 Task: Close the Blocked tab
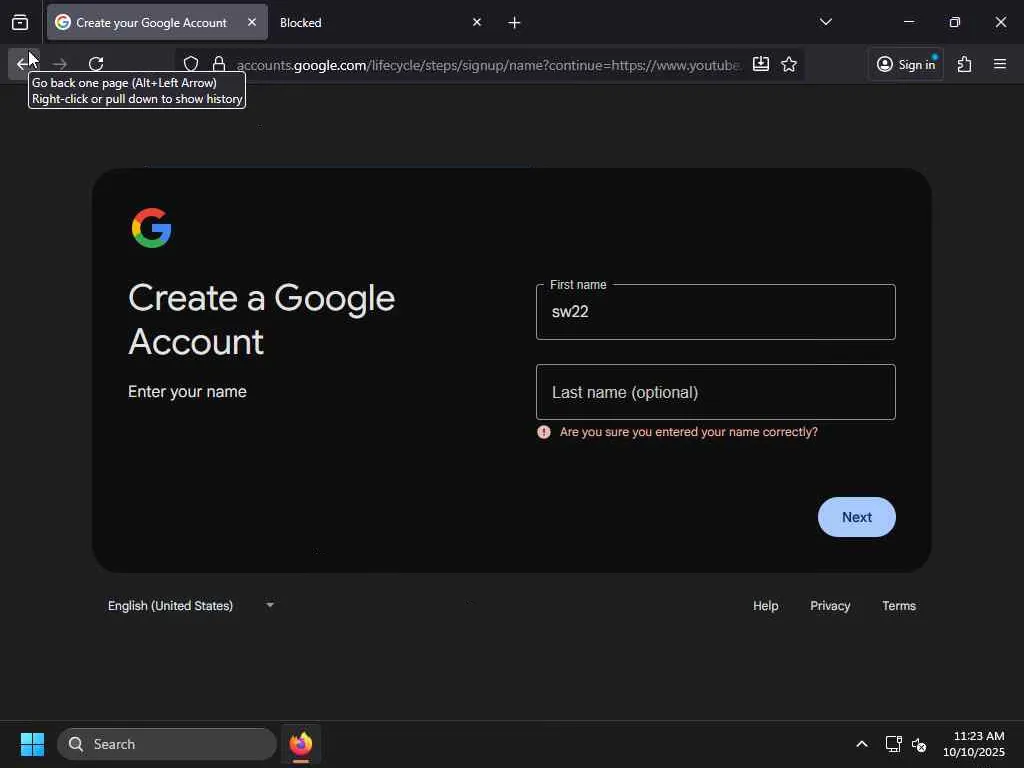[x=477, y=22]
